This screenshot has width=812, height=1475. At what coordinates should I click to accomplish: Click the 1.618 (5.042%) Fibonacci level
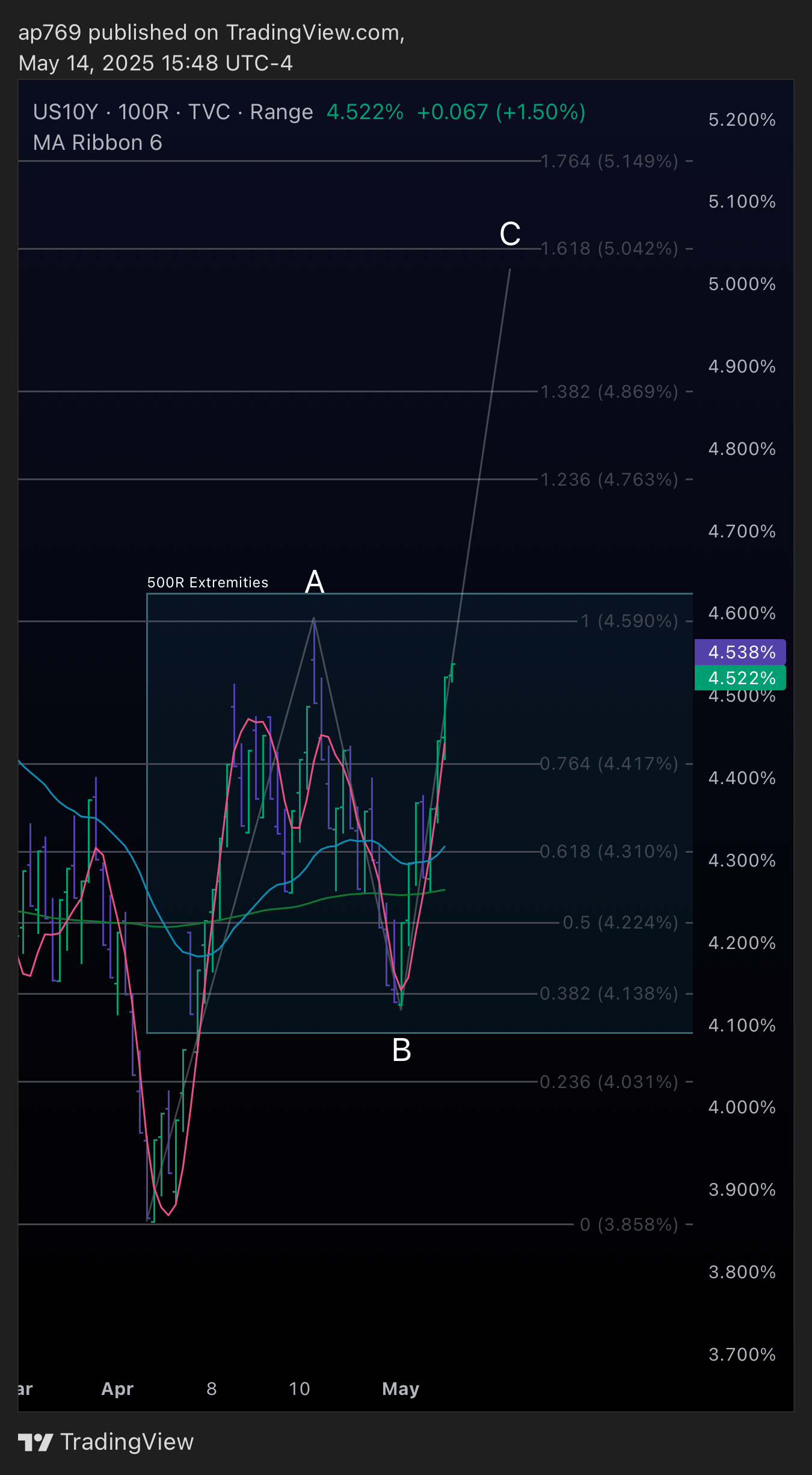tap(609, 249)
